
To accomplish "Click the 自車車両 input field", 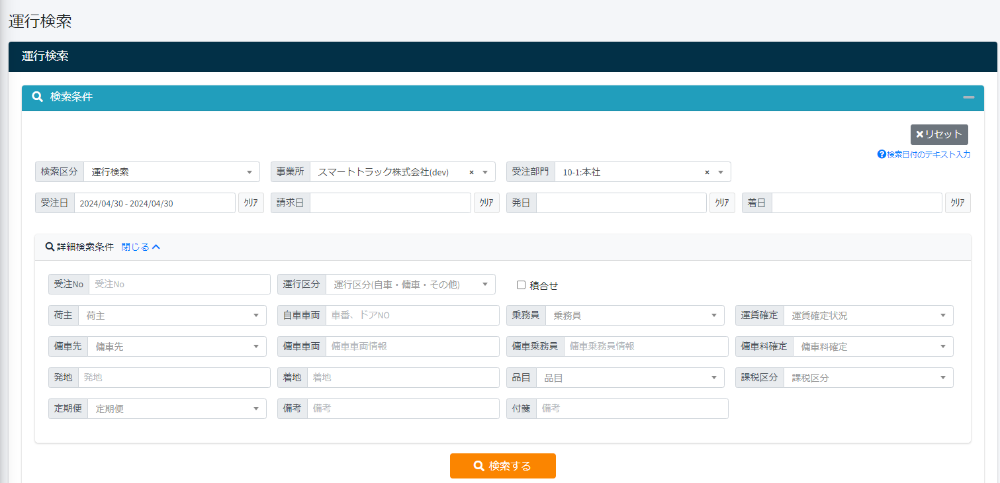I will point(411,316).
